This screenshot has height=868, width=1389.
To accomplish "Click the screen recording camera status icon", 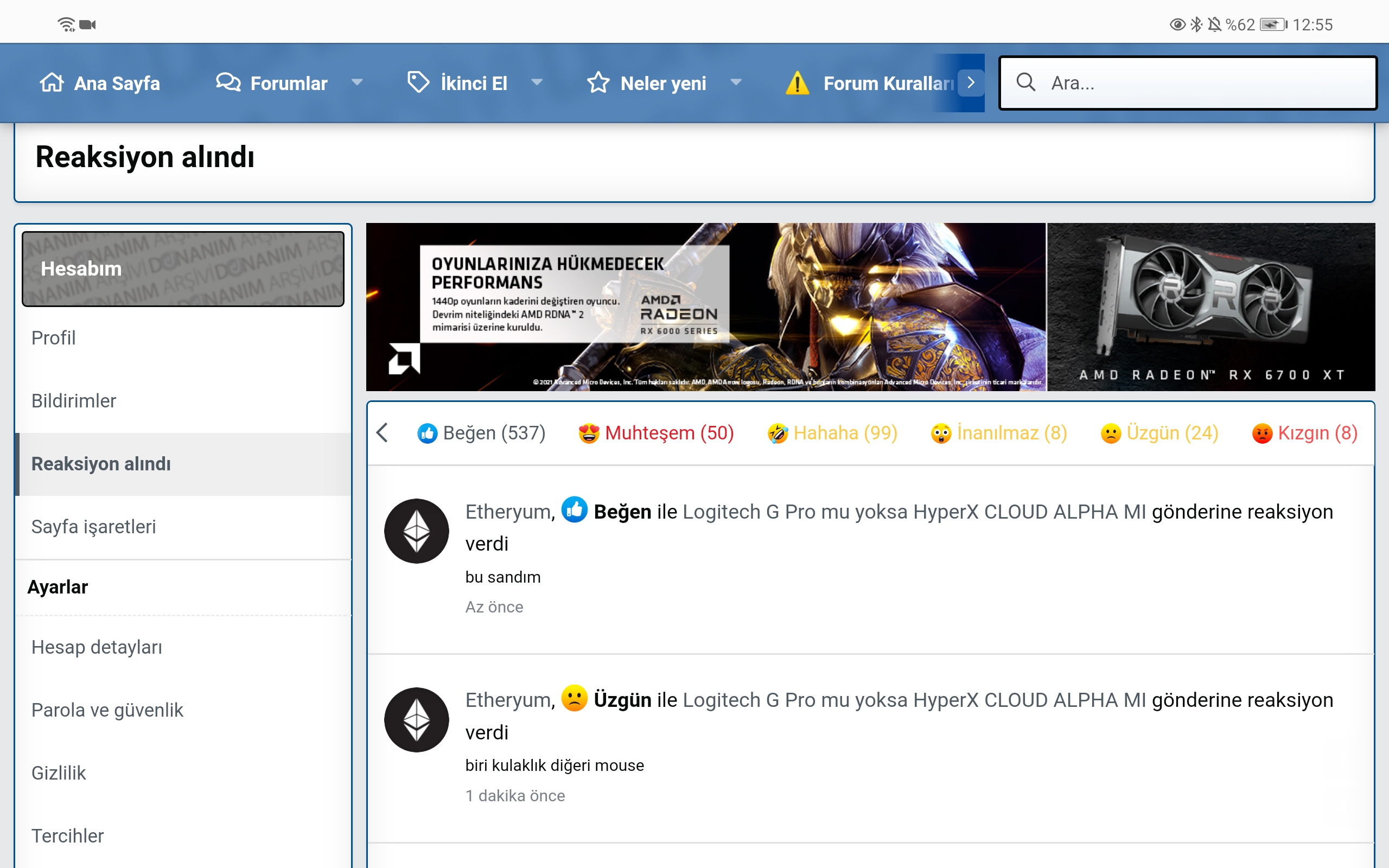I will tap(88, 25).
